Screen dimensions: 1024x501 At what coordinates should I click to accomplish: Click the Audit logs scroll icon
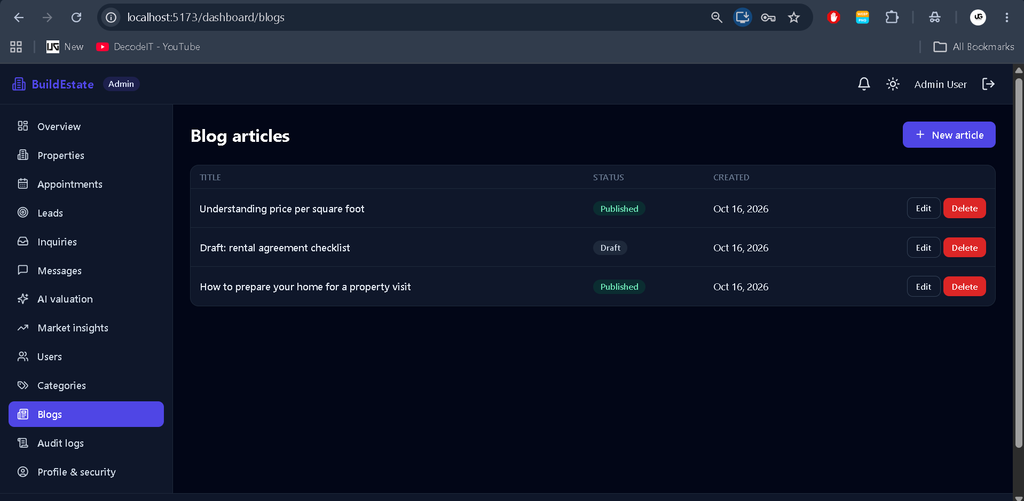pyautogui.click(x=23, y=443)
